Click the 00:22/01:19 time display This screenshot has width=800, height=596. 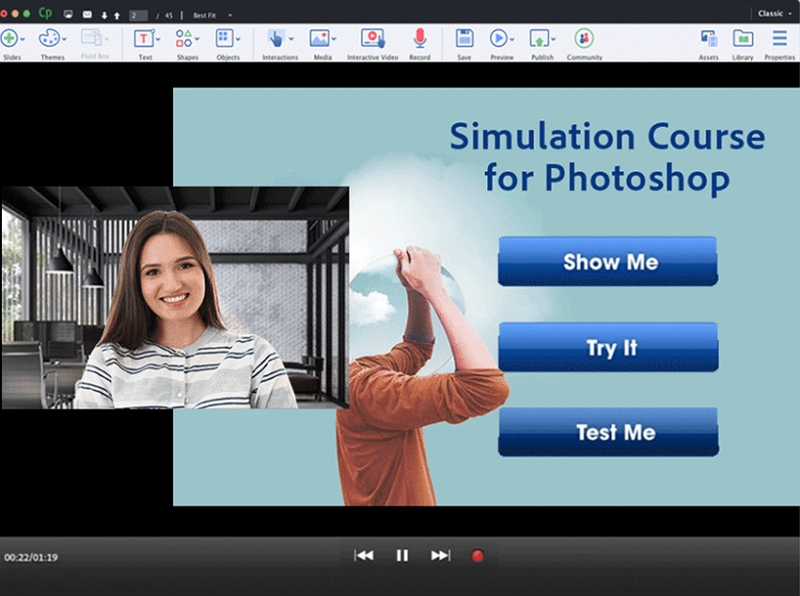(x=31, y=557)
